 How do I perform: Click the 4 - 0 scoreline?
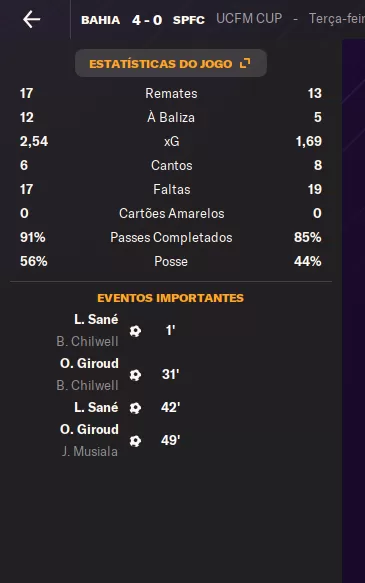(x=147, y=20)
